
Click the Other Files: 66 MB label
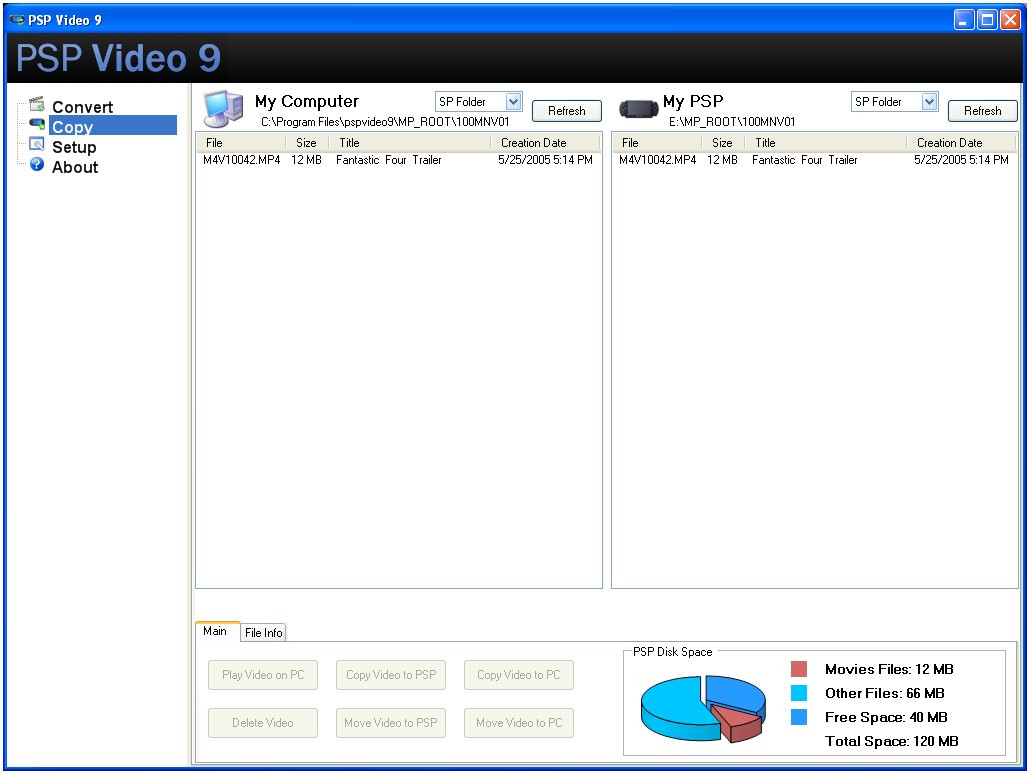[884, 693]
